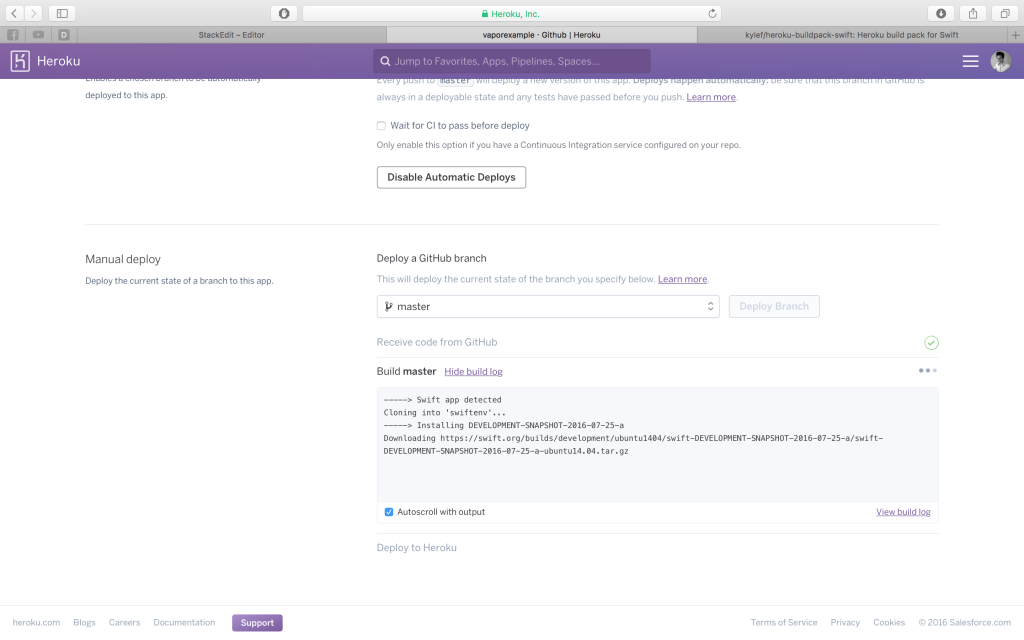Click Receive code from GitHub step text
This screenshot has height=640, width=1024.
coord(437,342)
